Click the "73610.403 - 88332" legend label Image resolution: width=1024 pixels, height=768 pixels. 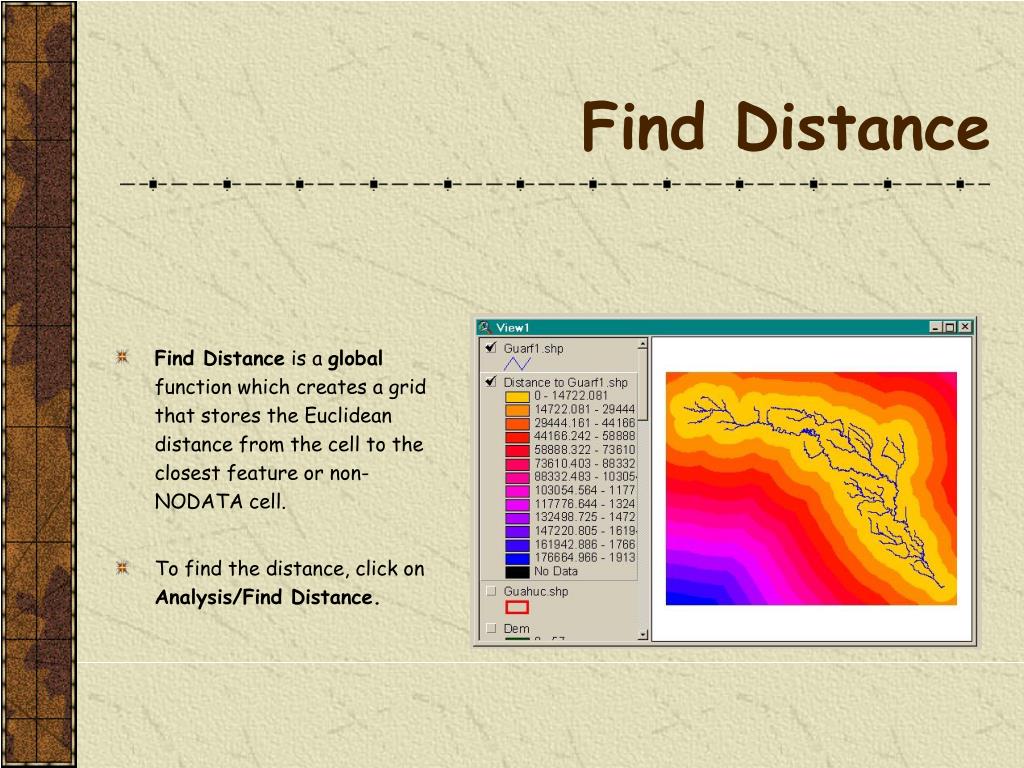(584, 464)
